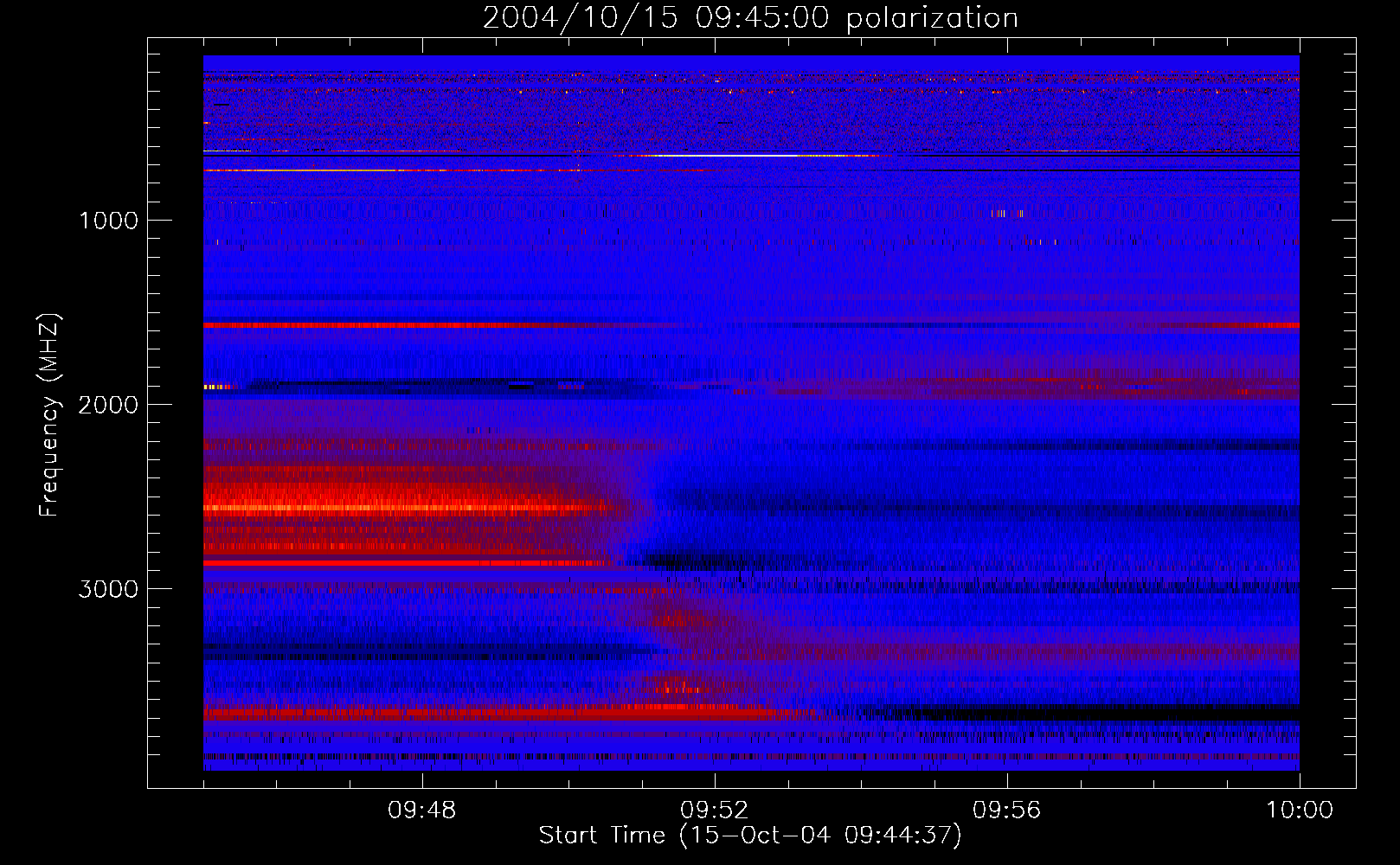1400x865 pixels.
Task: Click the 09:48 time tick label
Action: pyautogui.click(x=421, y=811)
